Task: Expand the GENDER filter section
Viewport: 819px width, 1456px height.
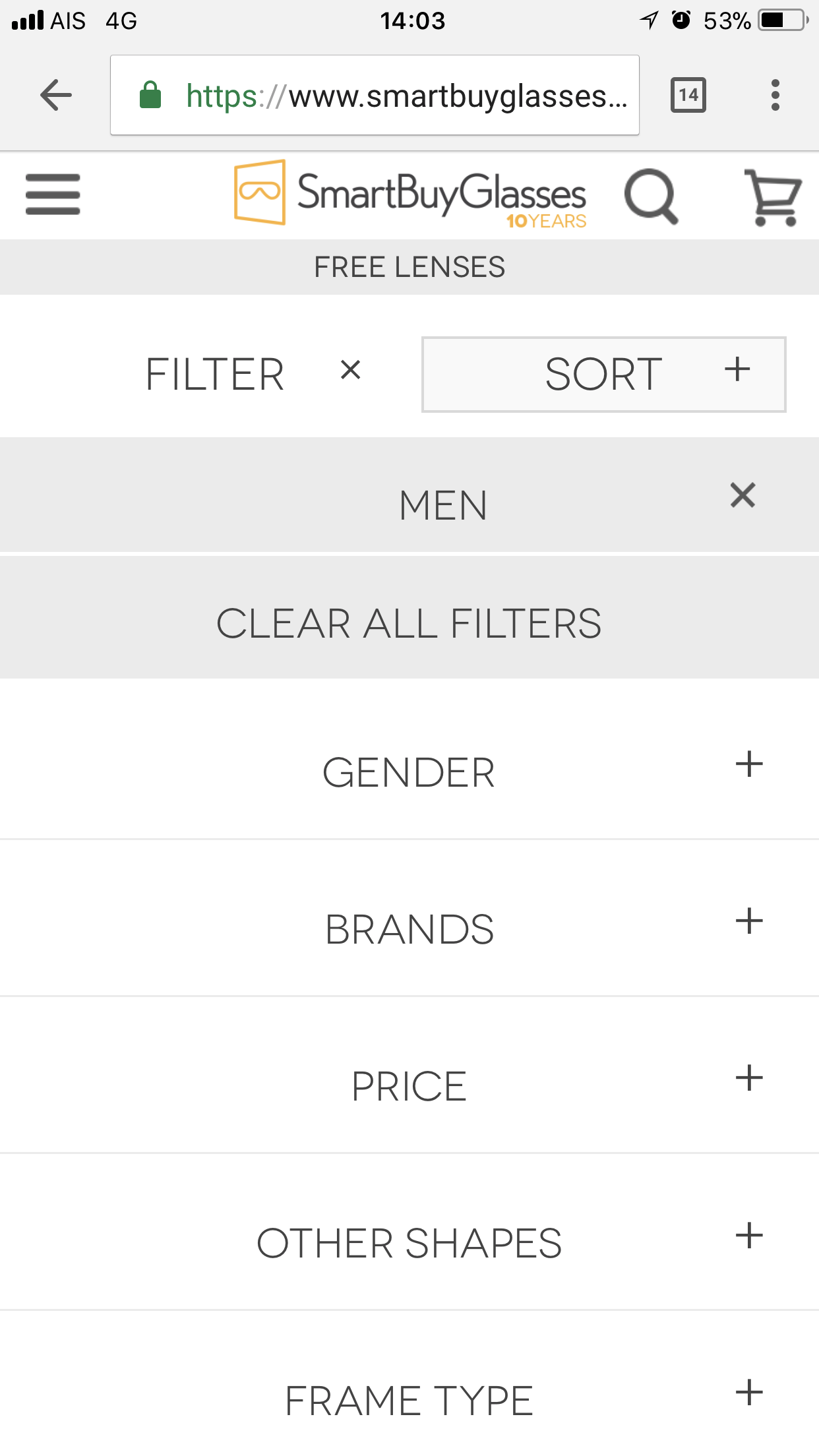Action: 409,772
